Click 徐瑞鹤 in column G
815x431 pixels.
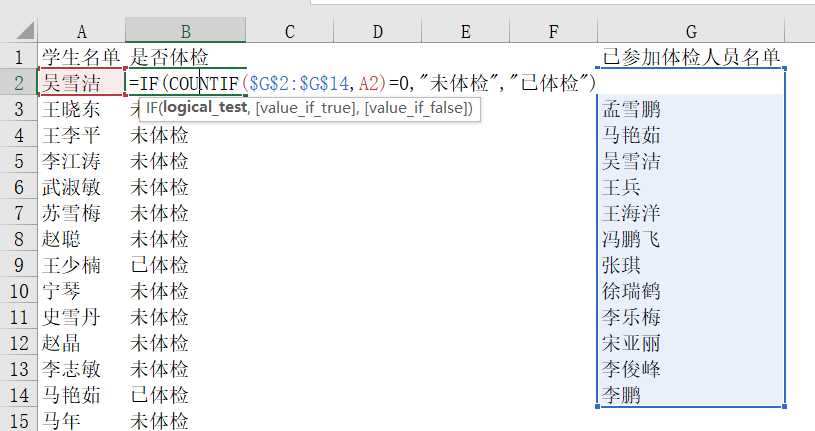[x=691, y=291]
